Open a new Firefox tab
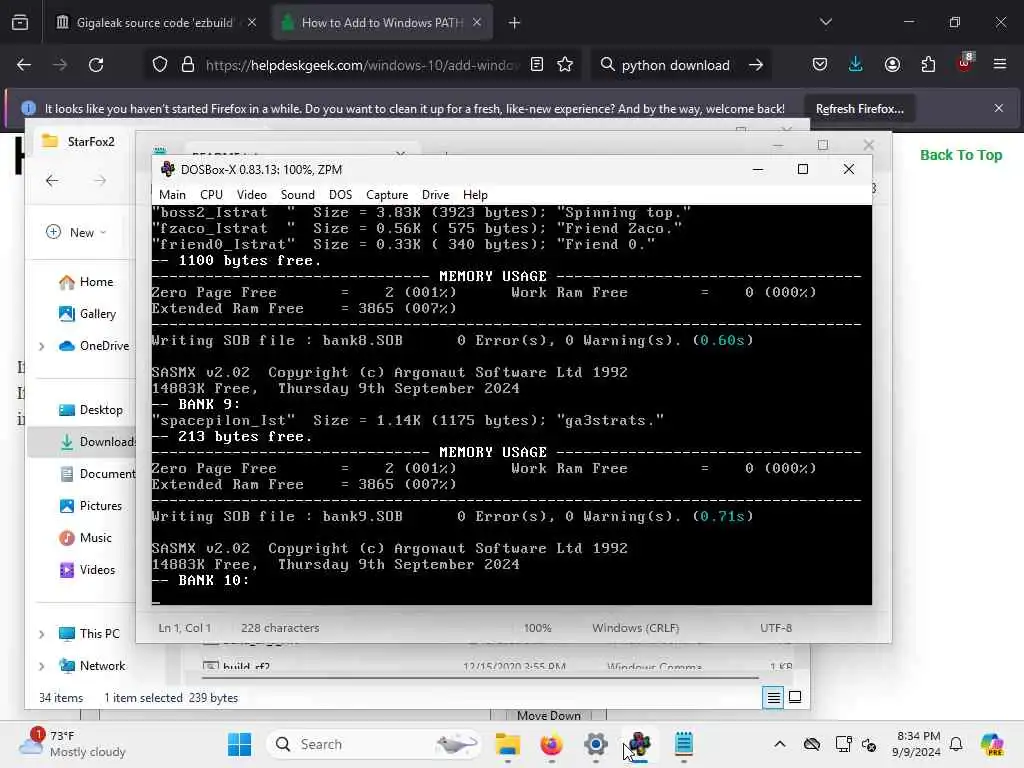1024x768 pixels. (515, 23)
